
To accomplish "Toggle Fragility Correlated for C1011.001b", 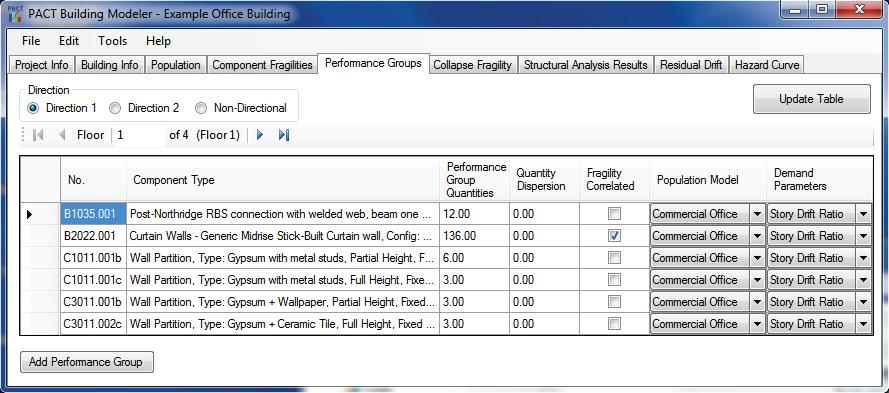I will click(x=614, y=257).
